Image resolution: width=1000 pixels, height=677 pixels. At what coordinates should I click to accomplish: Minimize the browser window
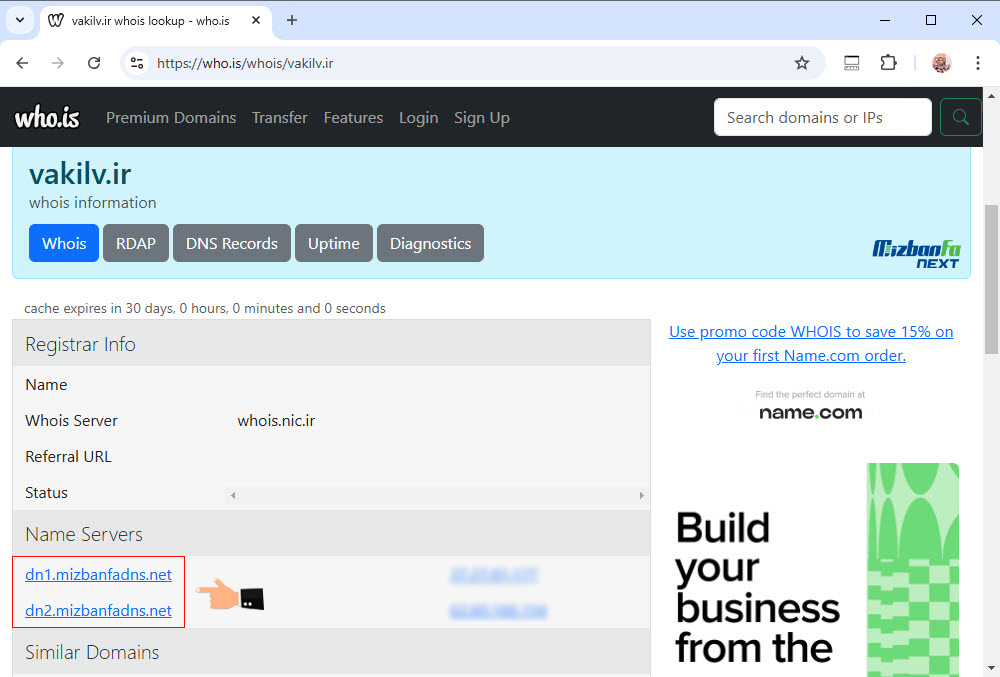pyautogui.click(x=885, y=20)
